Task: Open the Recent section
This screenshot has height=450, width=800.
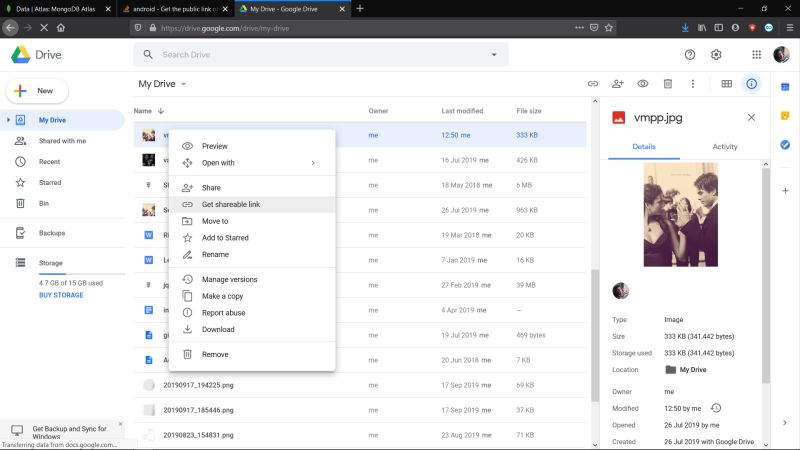Action: point(62,162)
